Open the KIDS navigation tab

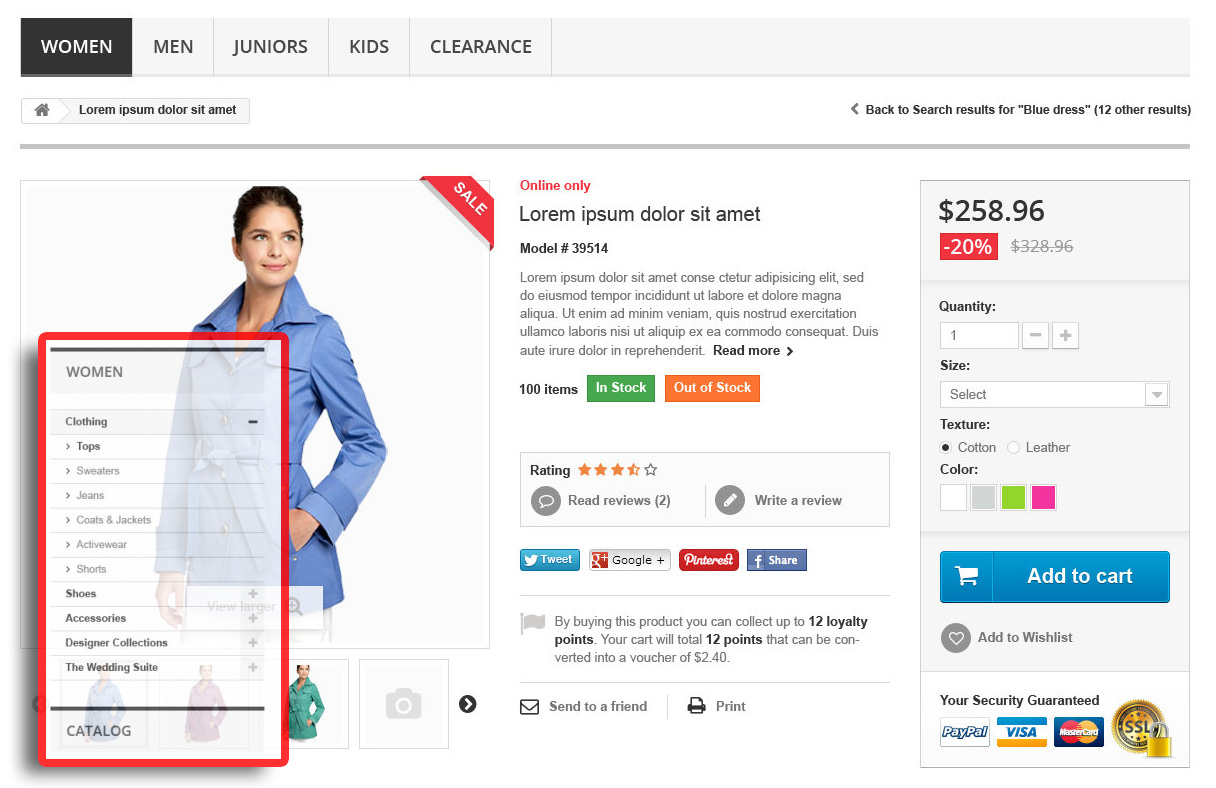click(x=369, y=47)
